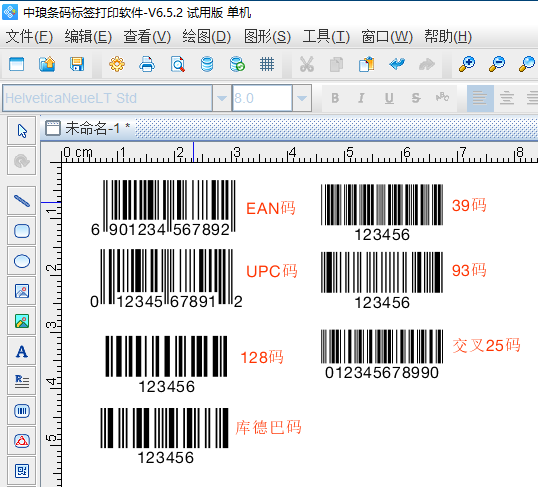The height and width of the screenshot is (487, 538).
Task: Toggle the grid display icon
Action: 267,64
